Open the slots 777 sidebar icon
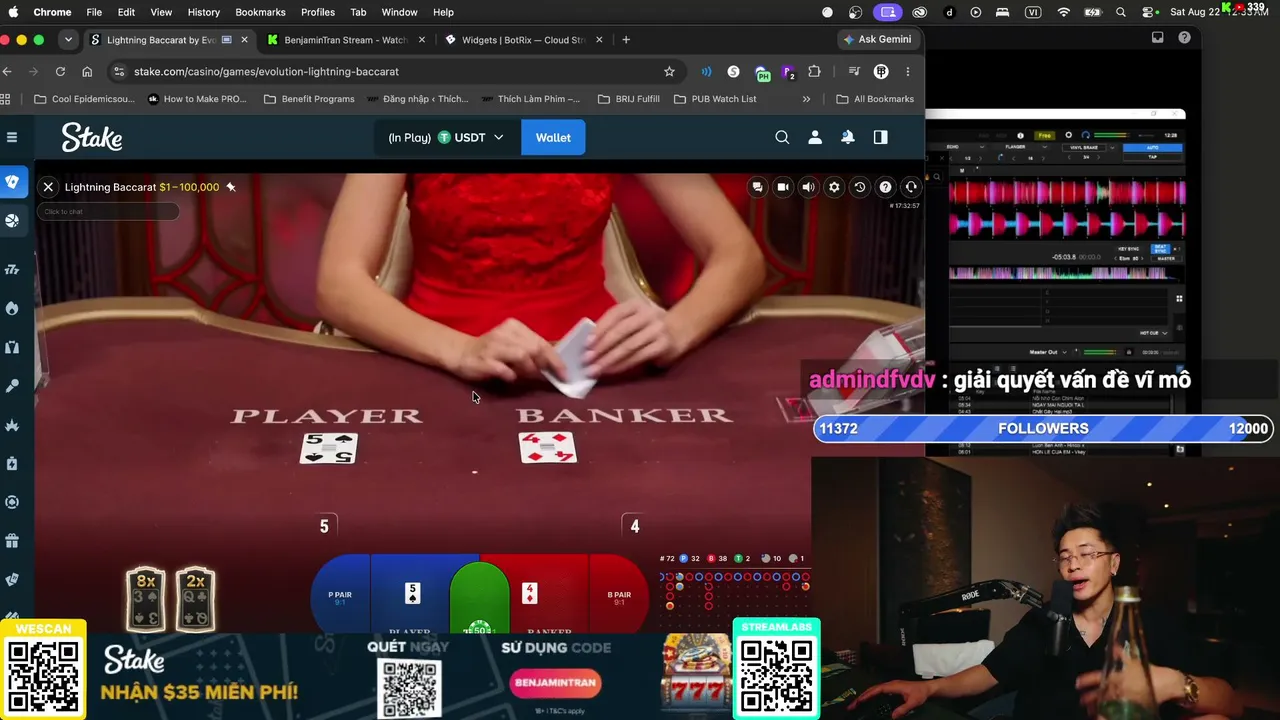 (12, 269)
